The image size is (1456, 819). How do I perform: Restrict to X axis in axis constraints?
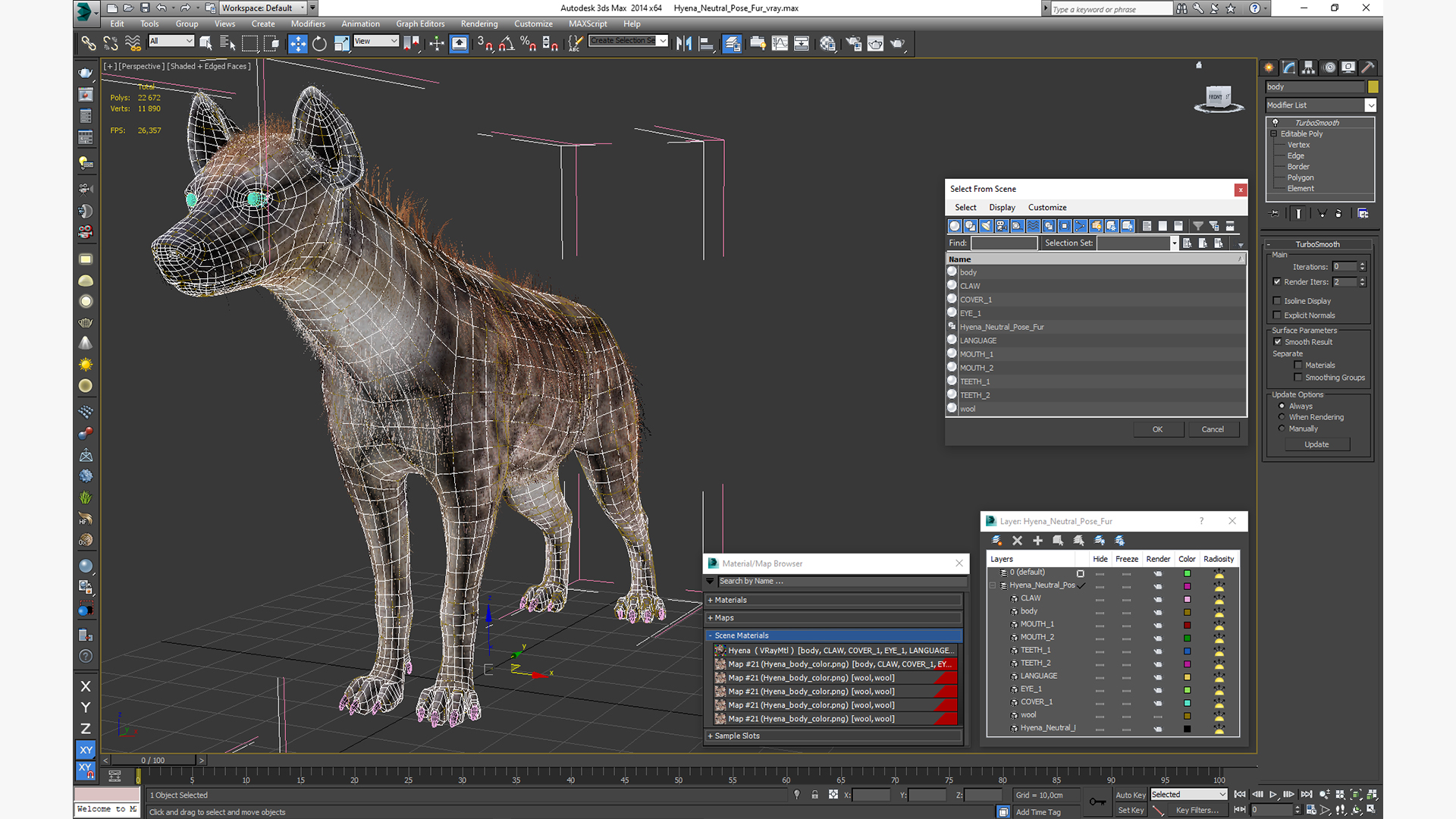click(86, 686)
